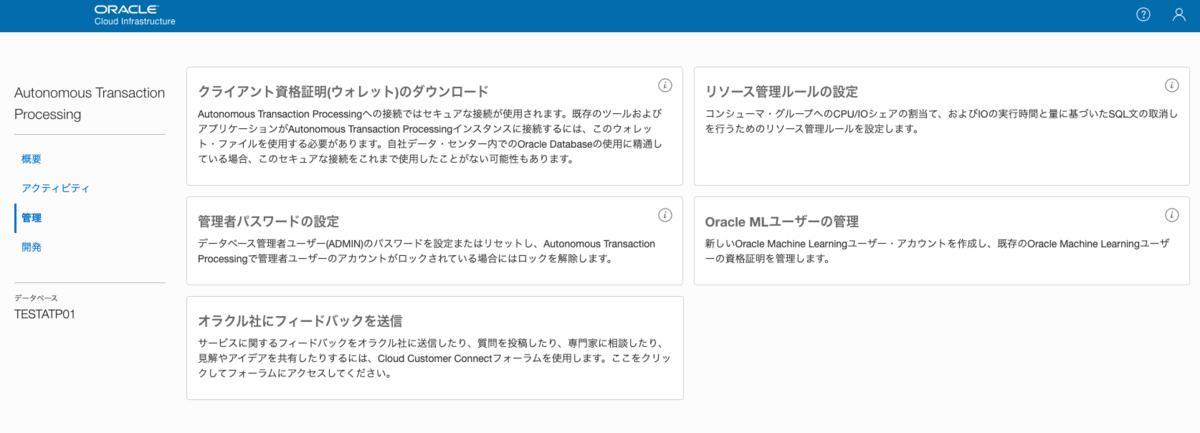Show info for 管理者パスワードの設定 card
Screen dimensions: 1200x433
665,215
